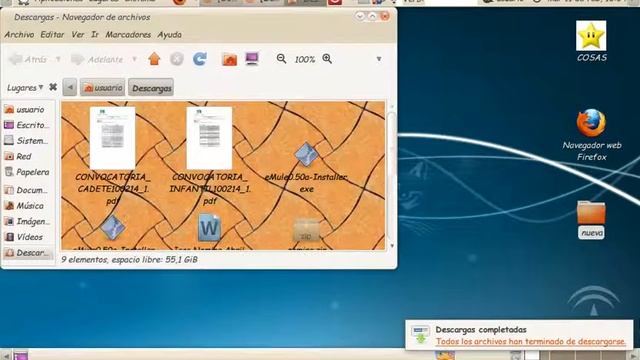Click the bottom panel workspace icon

click(21, 356)
